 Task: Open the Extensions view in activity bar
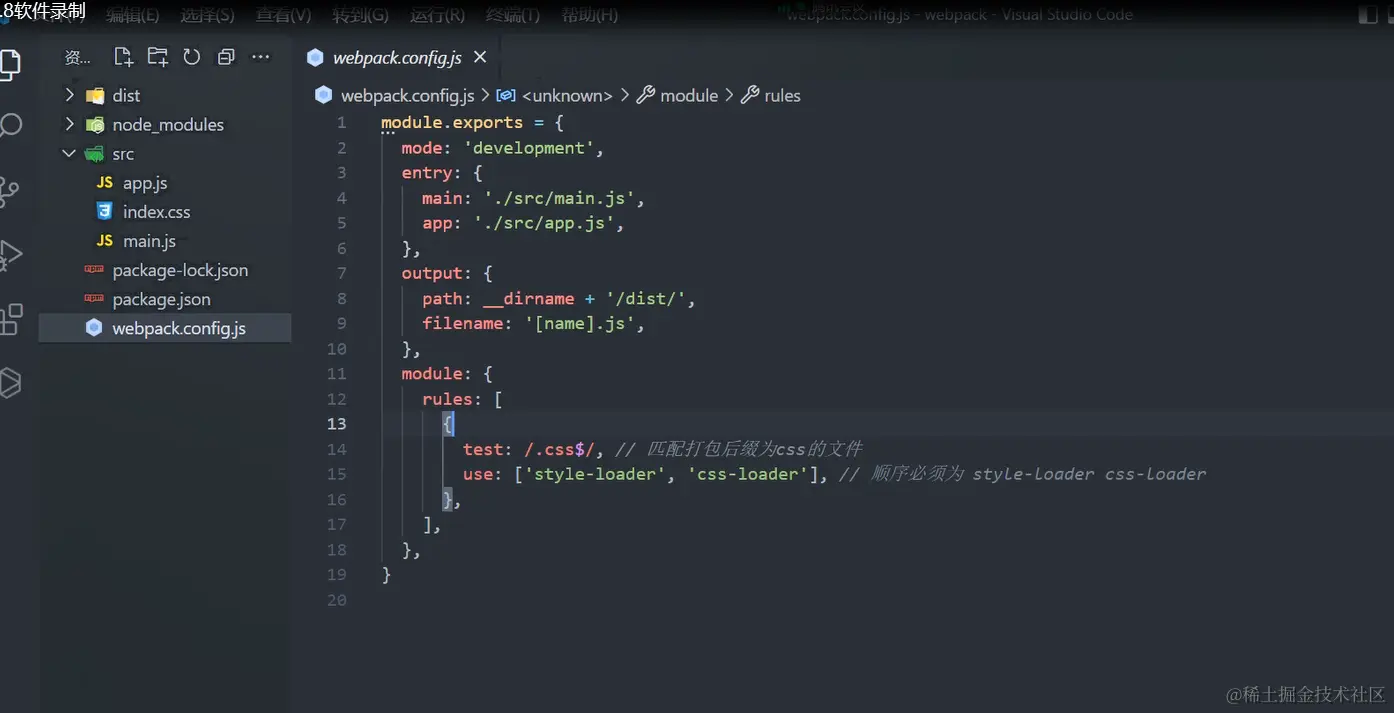tap(10, 318)
